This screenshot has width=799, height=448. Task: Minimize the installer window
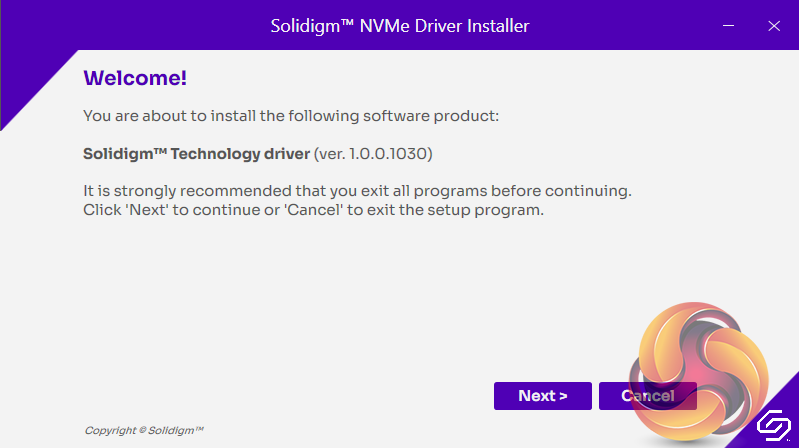tap(727, 26)
